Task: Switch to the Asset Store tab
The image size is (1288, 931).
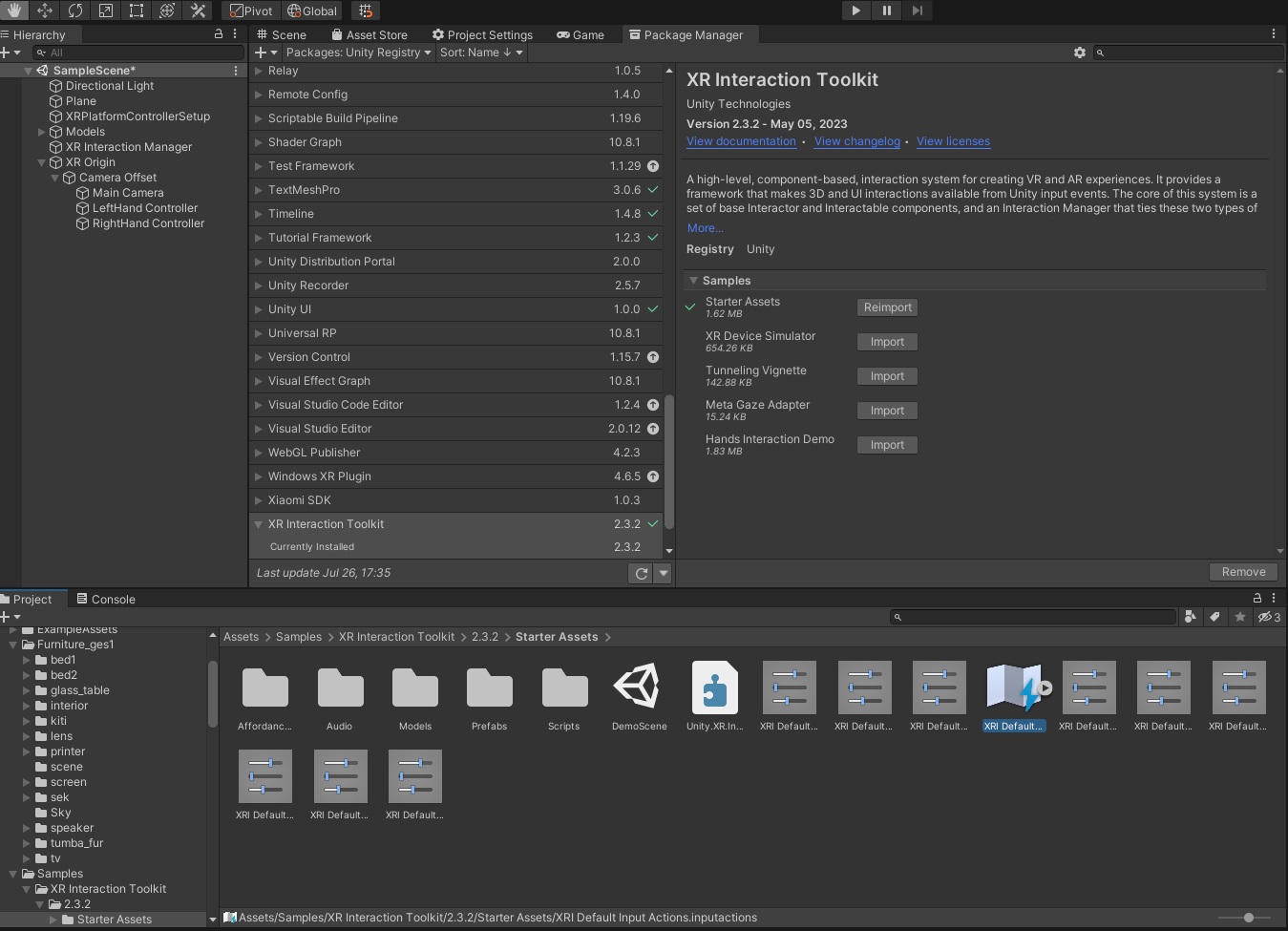Action: 370,34
